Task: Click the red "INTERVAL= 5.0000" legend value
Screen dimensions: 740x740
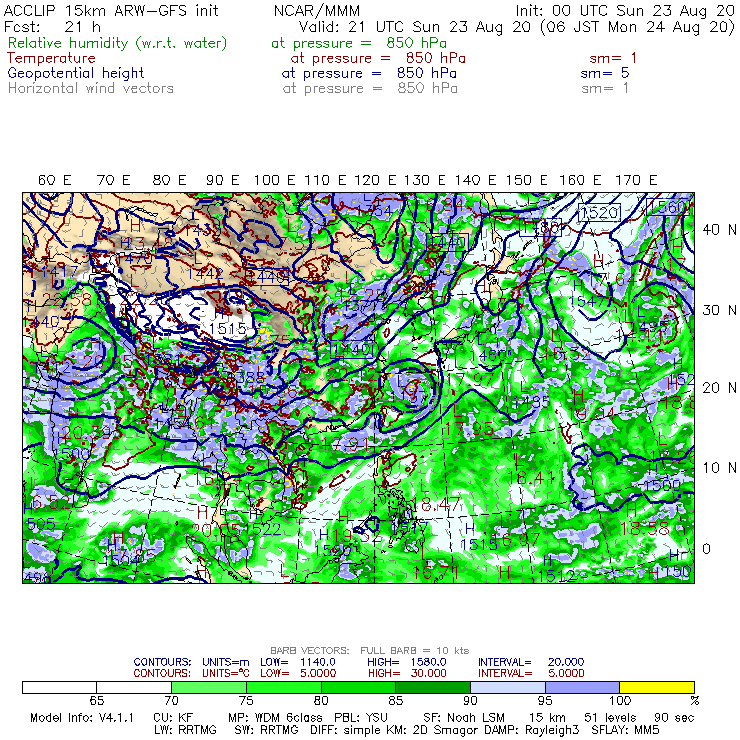Action: (531, 673)
